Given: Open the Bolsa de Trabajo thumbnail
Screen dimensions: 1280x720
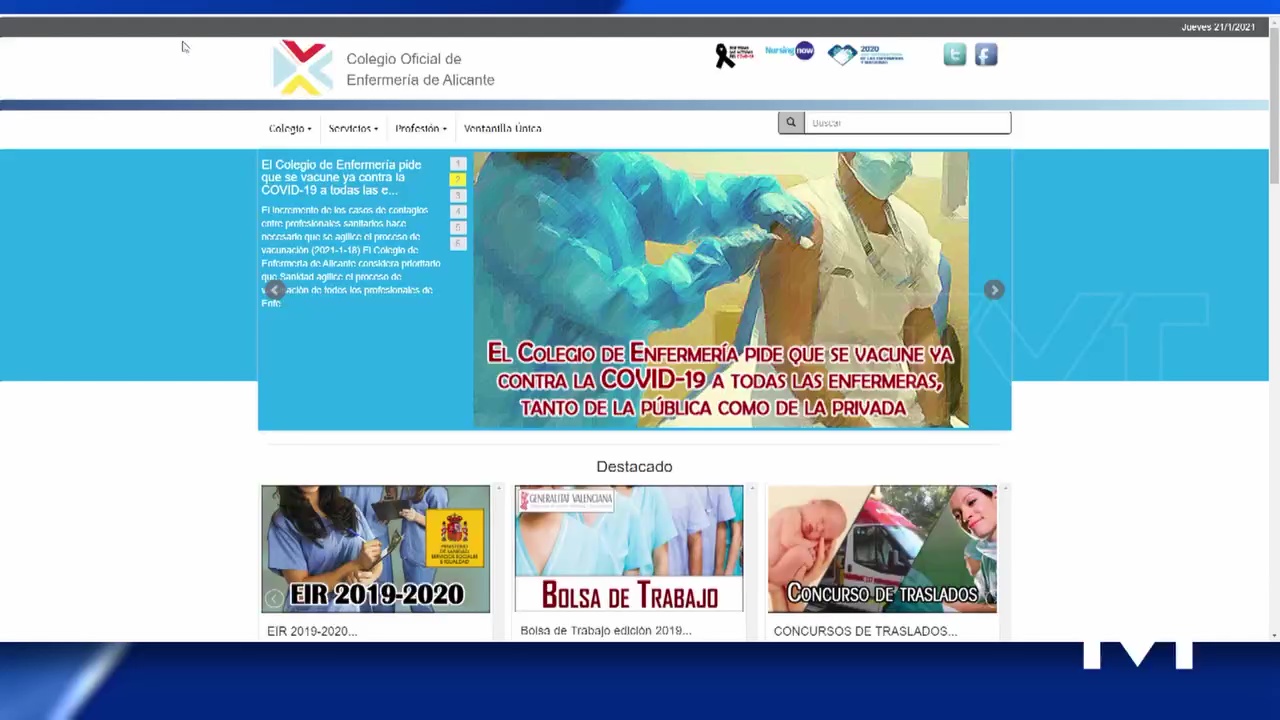Looking at the screenshot, I should click(629, 549).
